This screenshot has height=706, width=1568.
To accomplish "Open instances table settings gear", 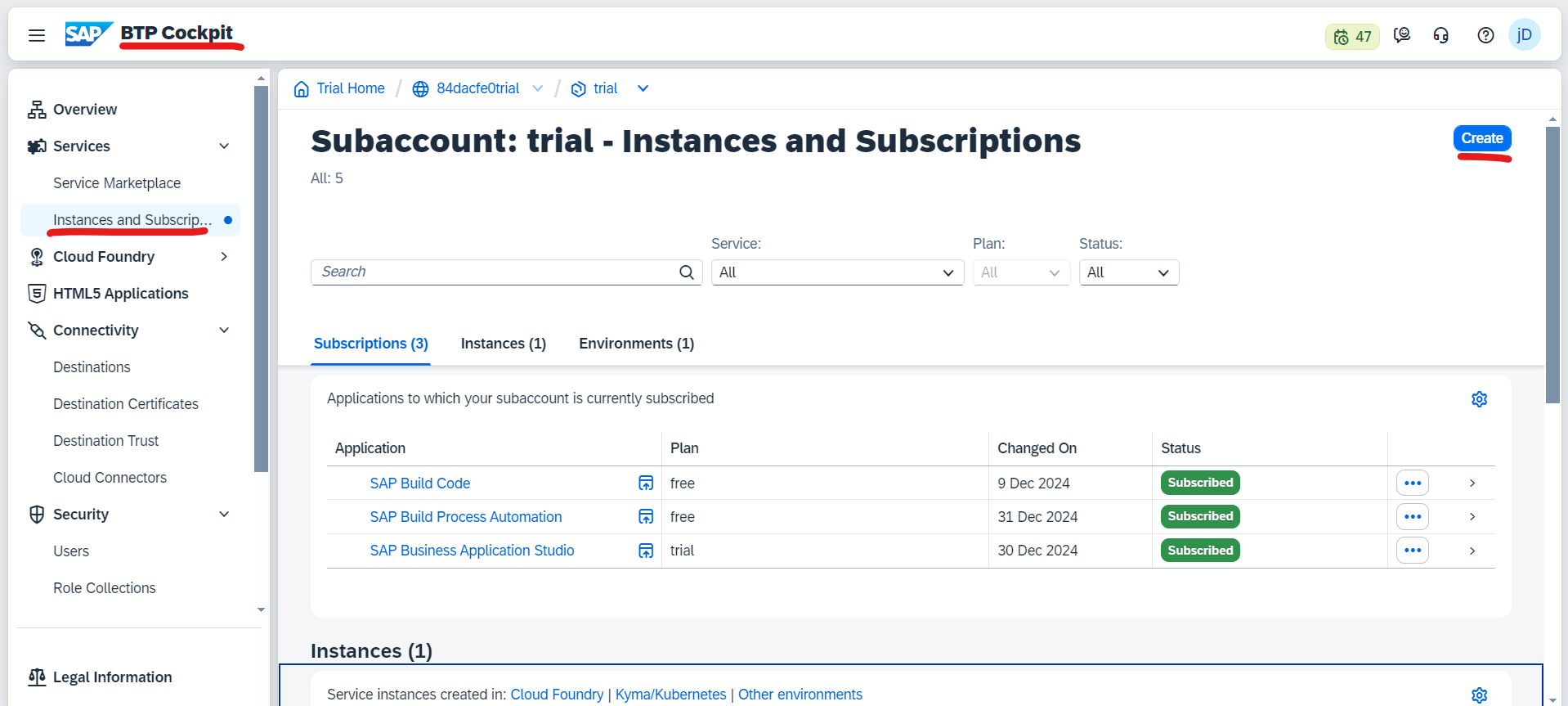I will [x=1479, y=695].
